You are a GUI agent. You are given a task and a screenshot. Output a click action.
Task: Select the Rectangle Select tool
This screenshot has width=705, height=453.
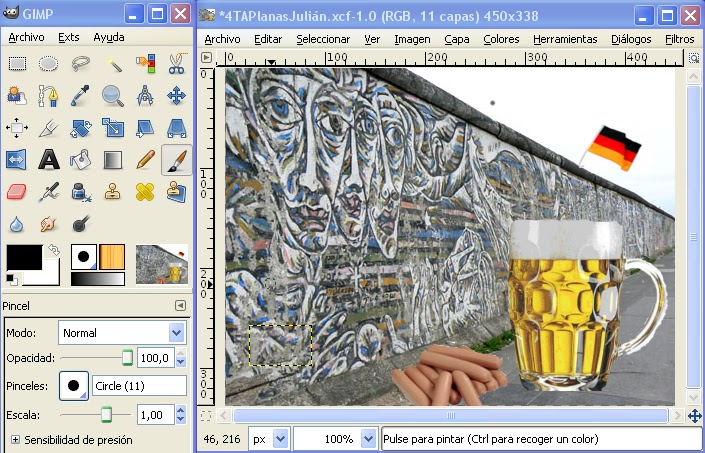click(x=17, y=63)
